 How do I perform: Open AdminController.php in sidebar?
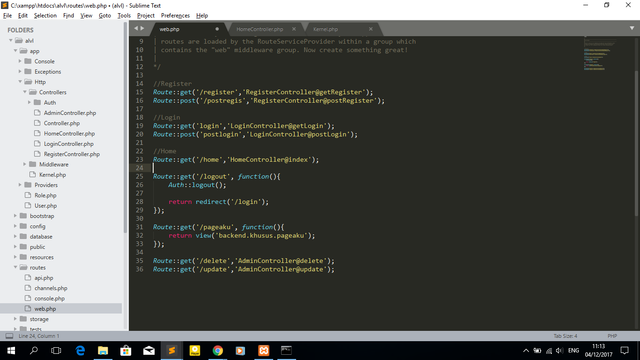tap(70, 113)
